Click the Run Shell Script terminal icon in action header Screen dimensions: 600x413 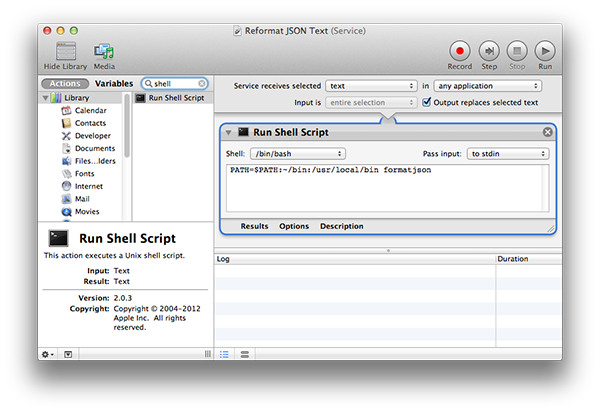(x=243, y=132)
